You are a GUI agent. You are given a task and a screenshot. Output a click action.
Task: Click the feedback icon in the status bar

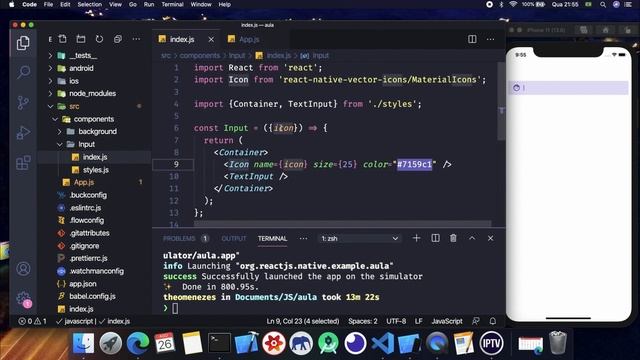tap(476, 321)
